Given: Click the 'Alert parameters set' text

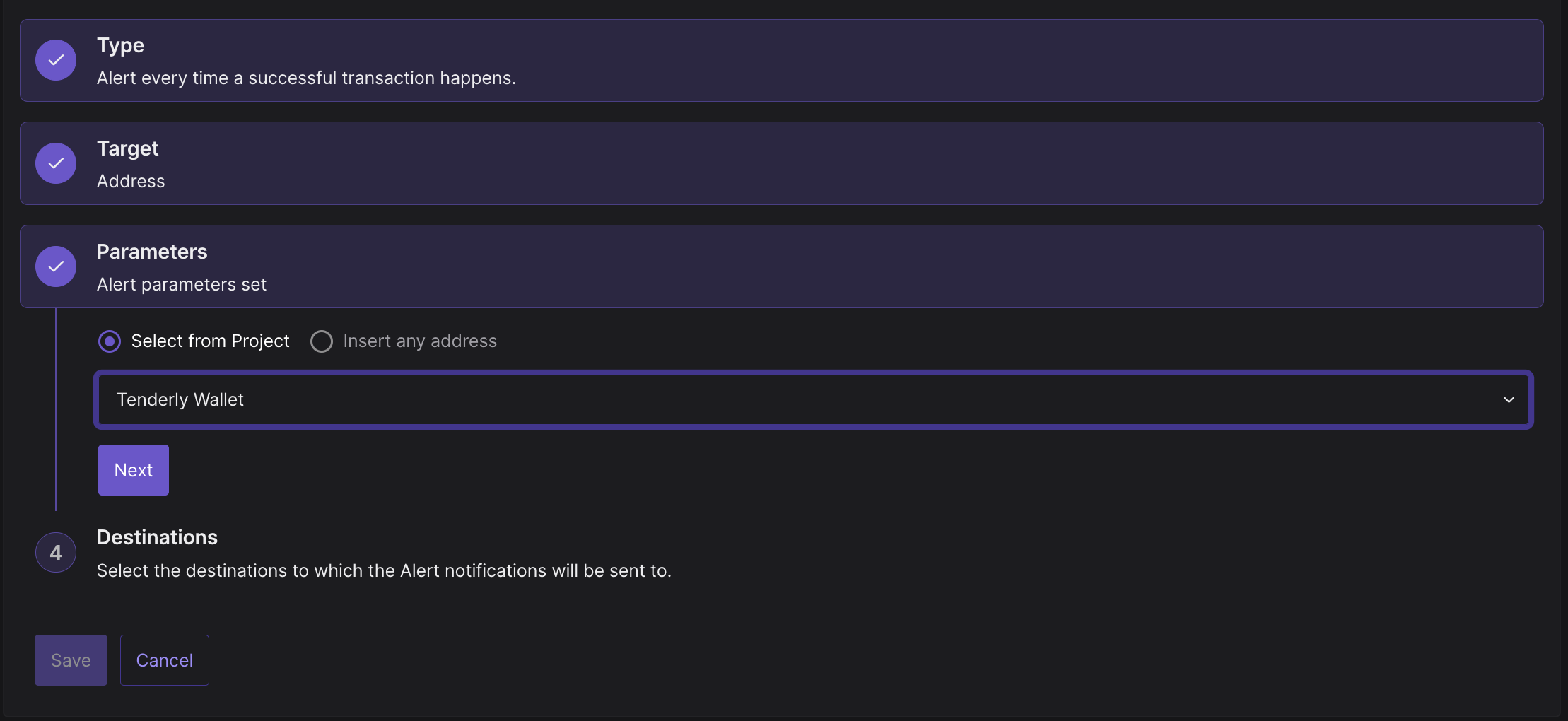Looking at the screenshot, I should click(x=182, y=284).
